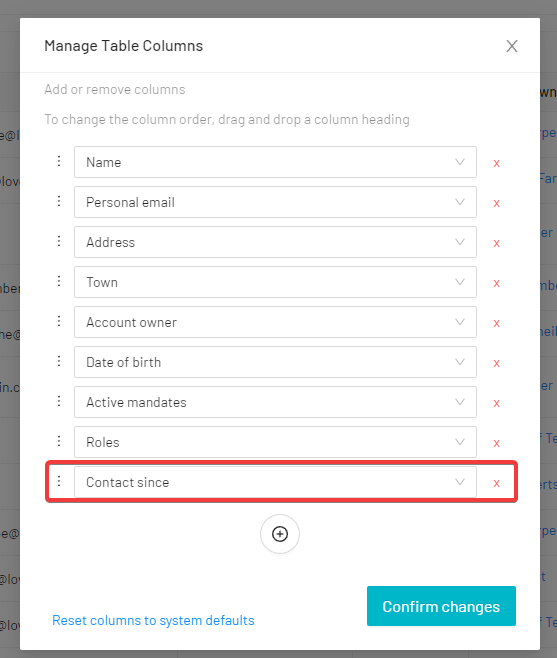Remove the Name column with red x
Image resolution: width=557 pixels, height=658 pixels.
tap(497, 163)
